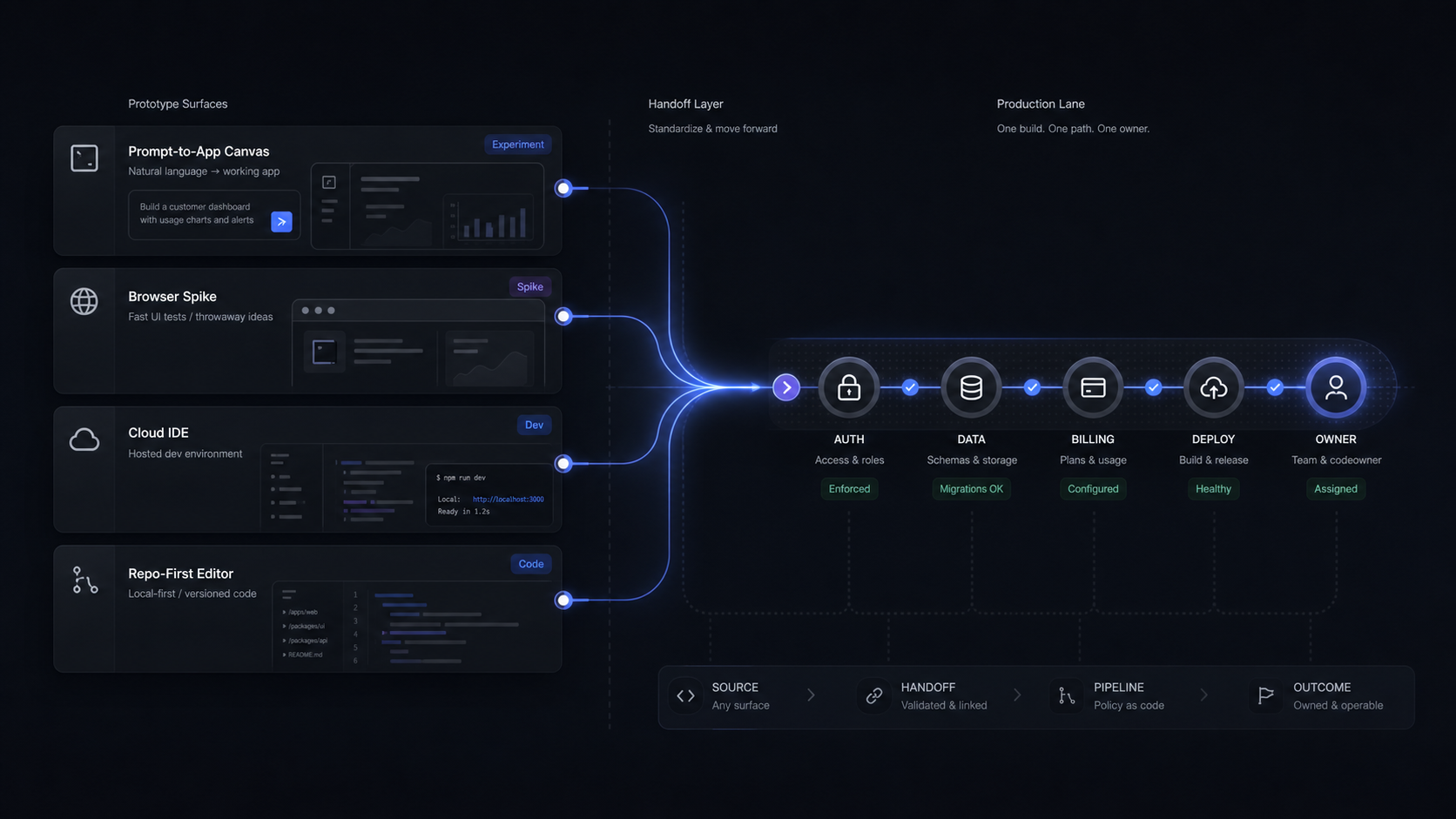Click the Browser Spike globe icon
The height and width of the screenshot is (819, 1456).
[x=84, y=301]
